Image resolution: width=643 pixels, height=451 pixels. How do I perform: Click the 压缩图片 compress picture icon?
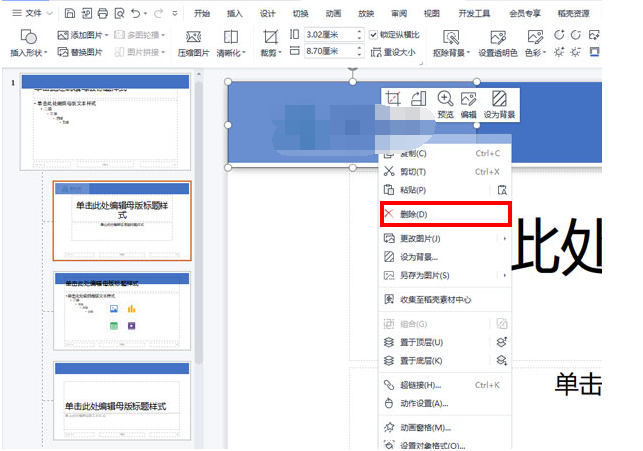coord(193,37)
